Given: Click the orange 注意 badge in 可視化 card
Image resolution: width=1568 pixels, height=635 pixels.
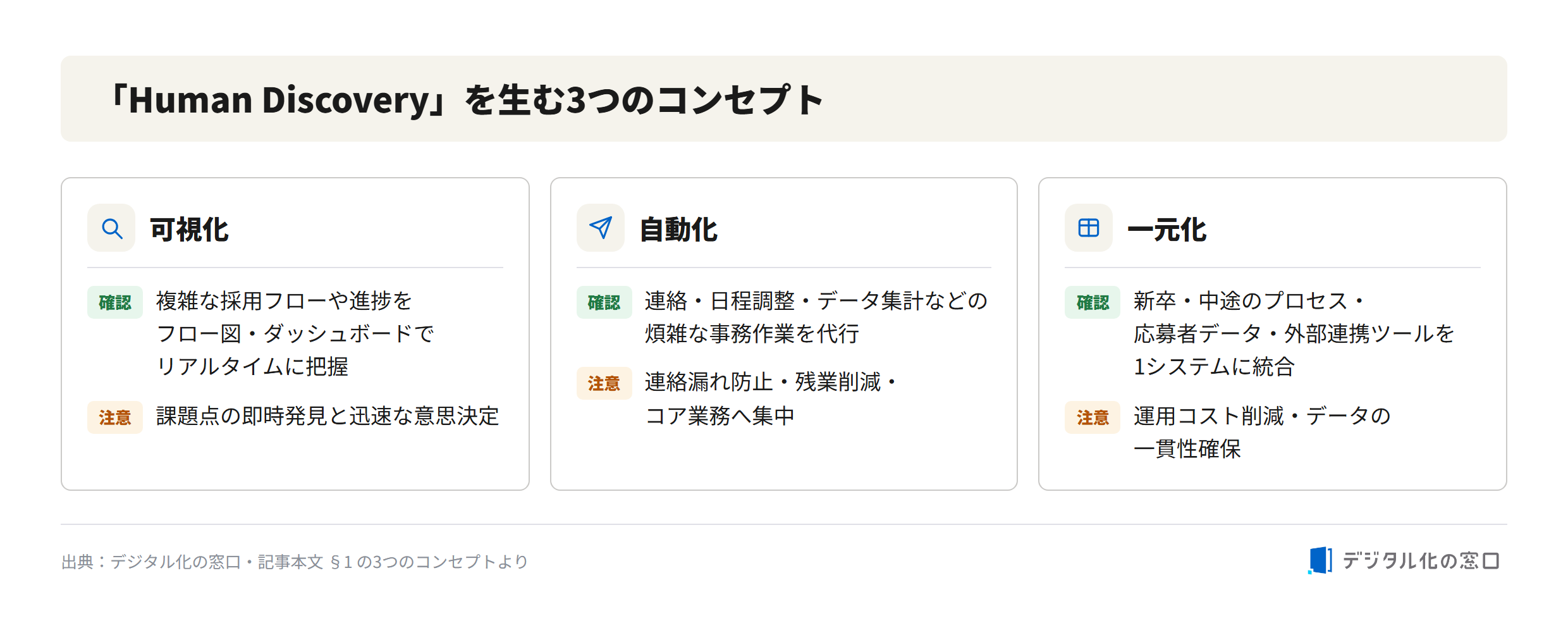Looking at the screenshot, I should [115, 417].
